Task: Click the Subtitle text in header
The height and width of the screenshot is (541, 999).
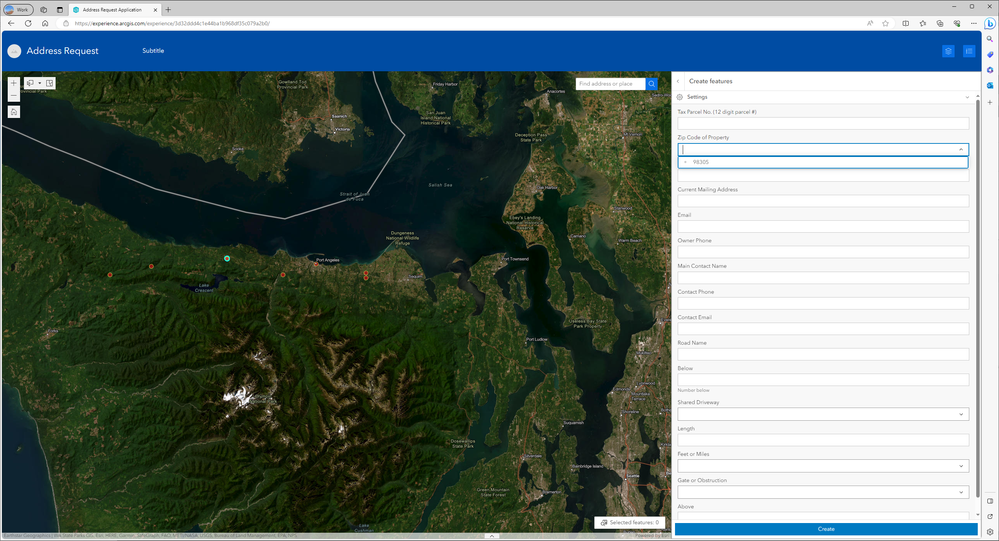Action: [x=153, y=51]
